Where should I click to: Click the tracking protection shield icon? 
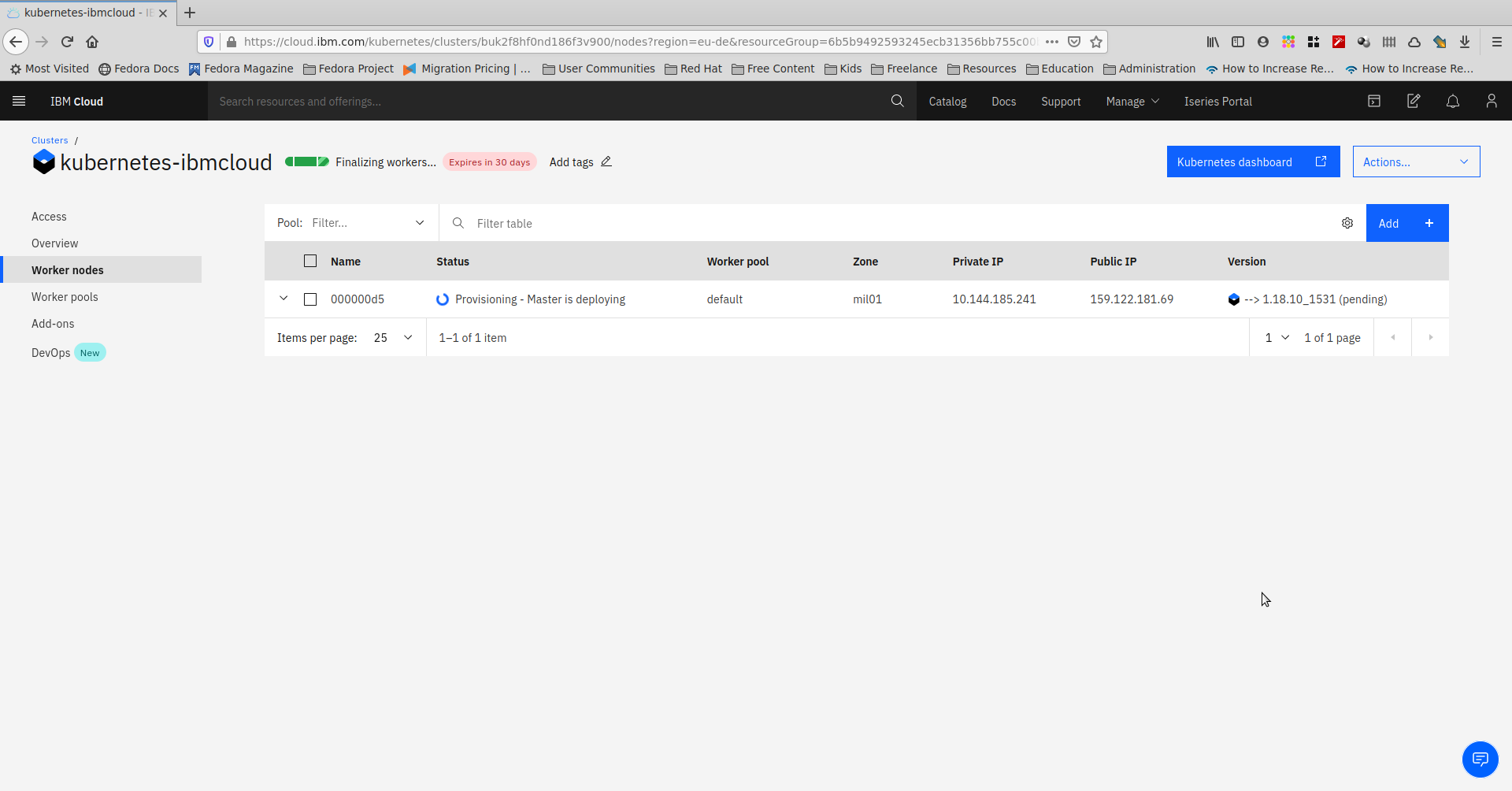tap(209, 42)
